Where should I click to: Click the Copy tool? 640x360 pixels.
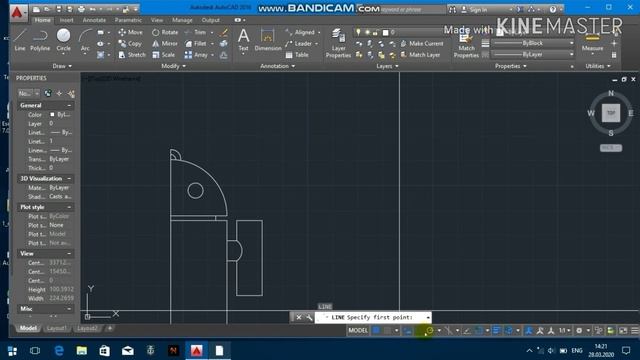tap(130, 43)
